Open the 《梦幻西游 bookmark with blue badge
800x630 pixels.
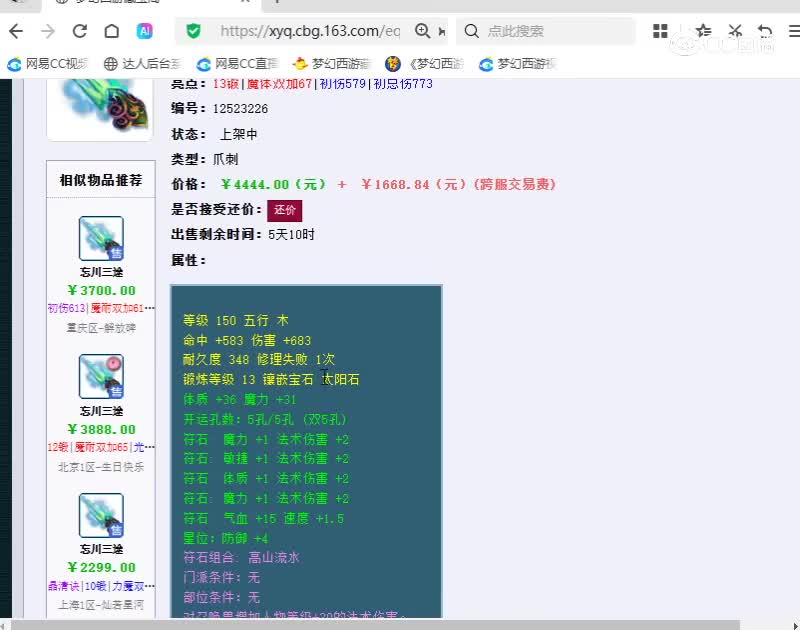(x=424, y=64)
